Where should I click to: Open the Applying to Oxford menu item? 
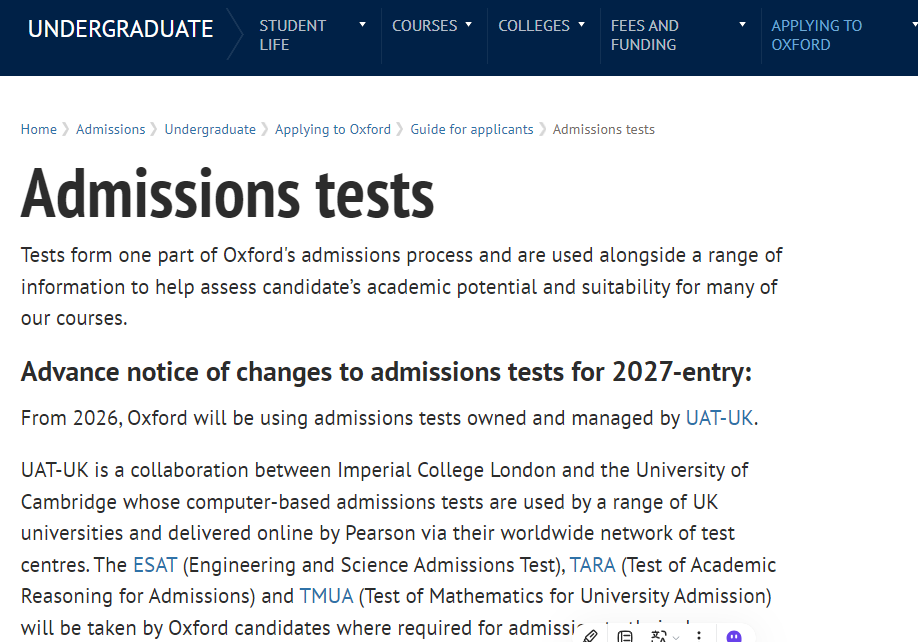click(816, 35)
